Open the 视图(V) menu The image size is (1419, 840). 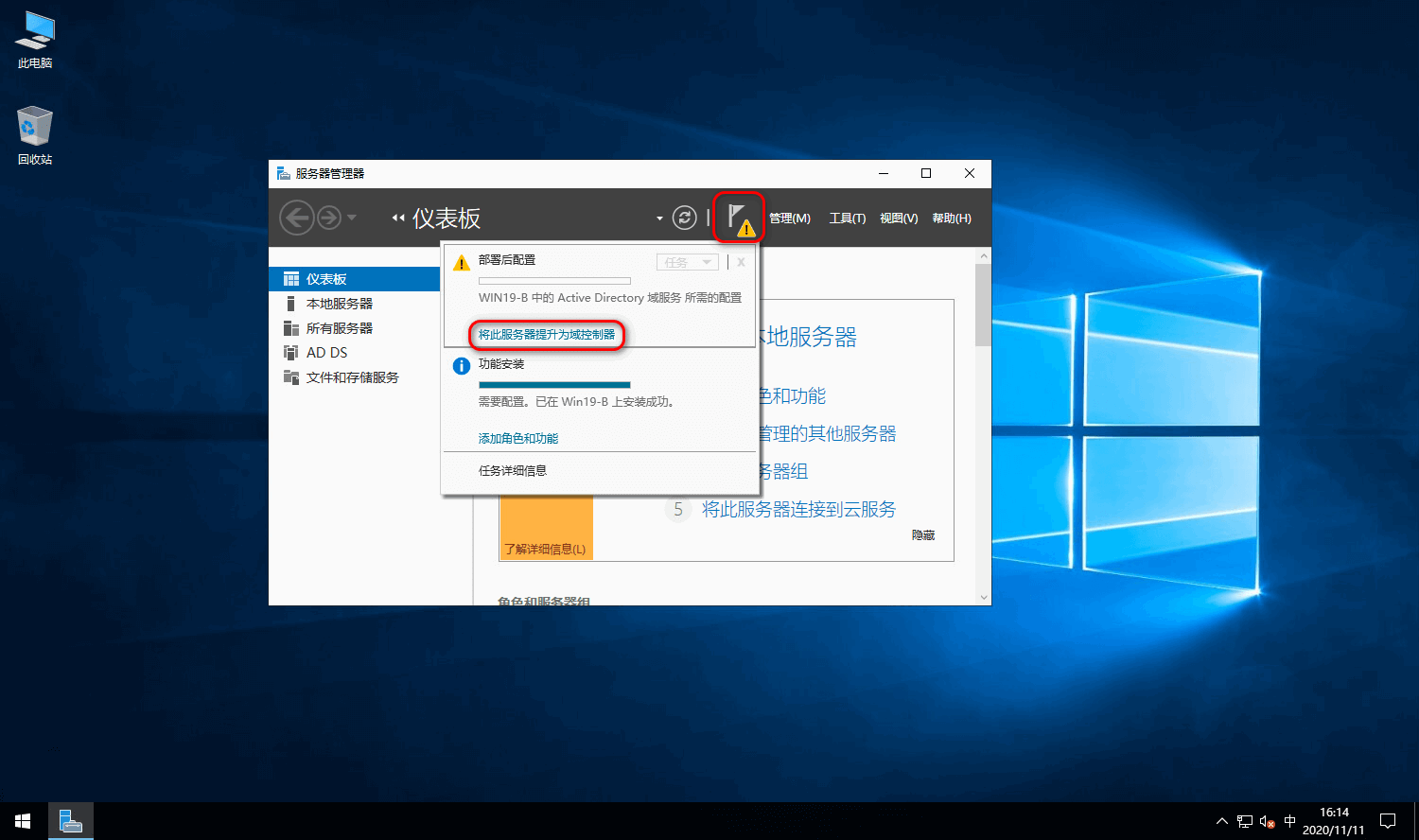pyautogui.click(x=899, y=219)
